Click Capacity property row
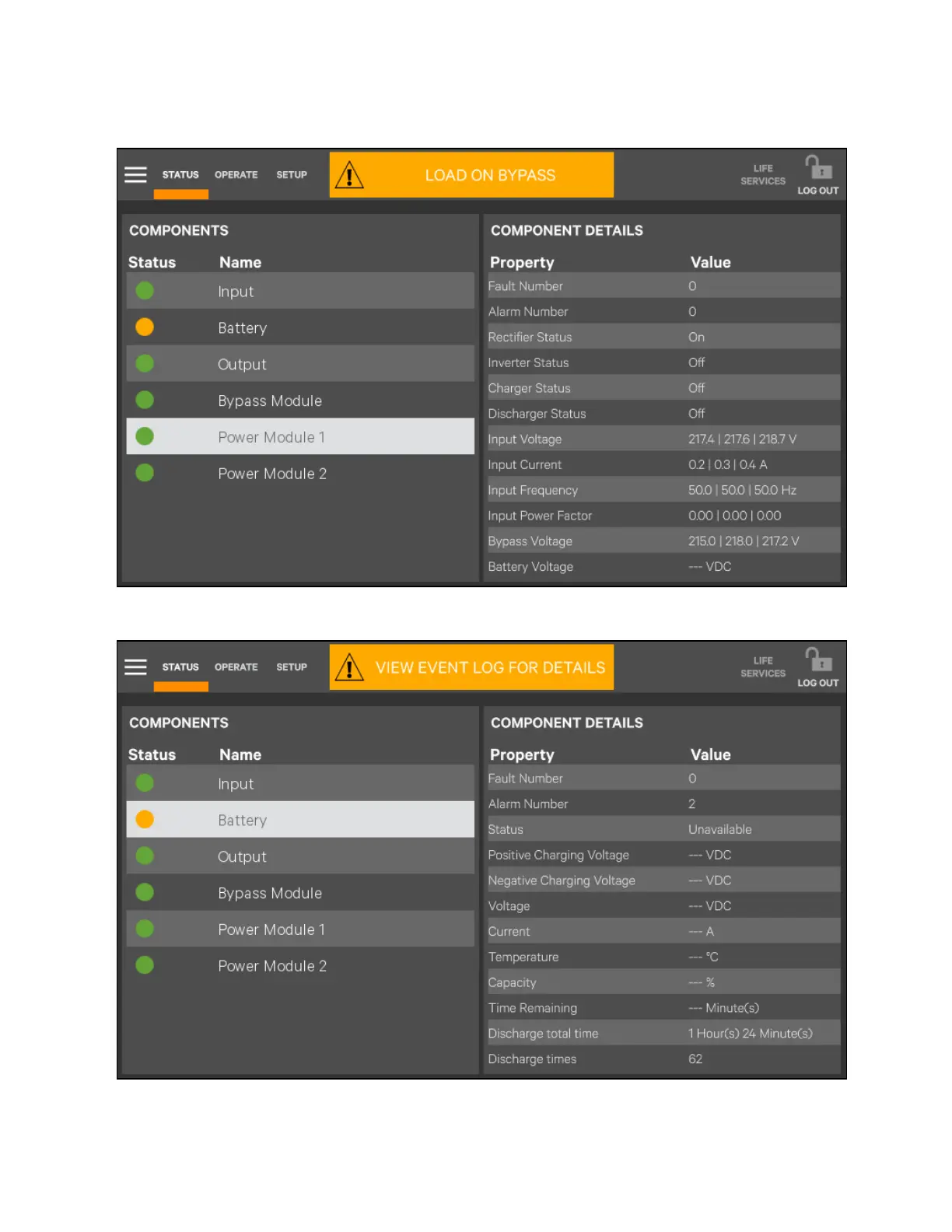Image resolution: width=952 pixels, height=1232 pixels. click(663, 982)
